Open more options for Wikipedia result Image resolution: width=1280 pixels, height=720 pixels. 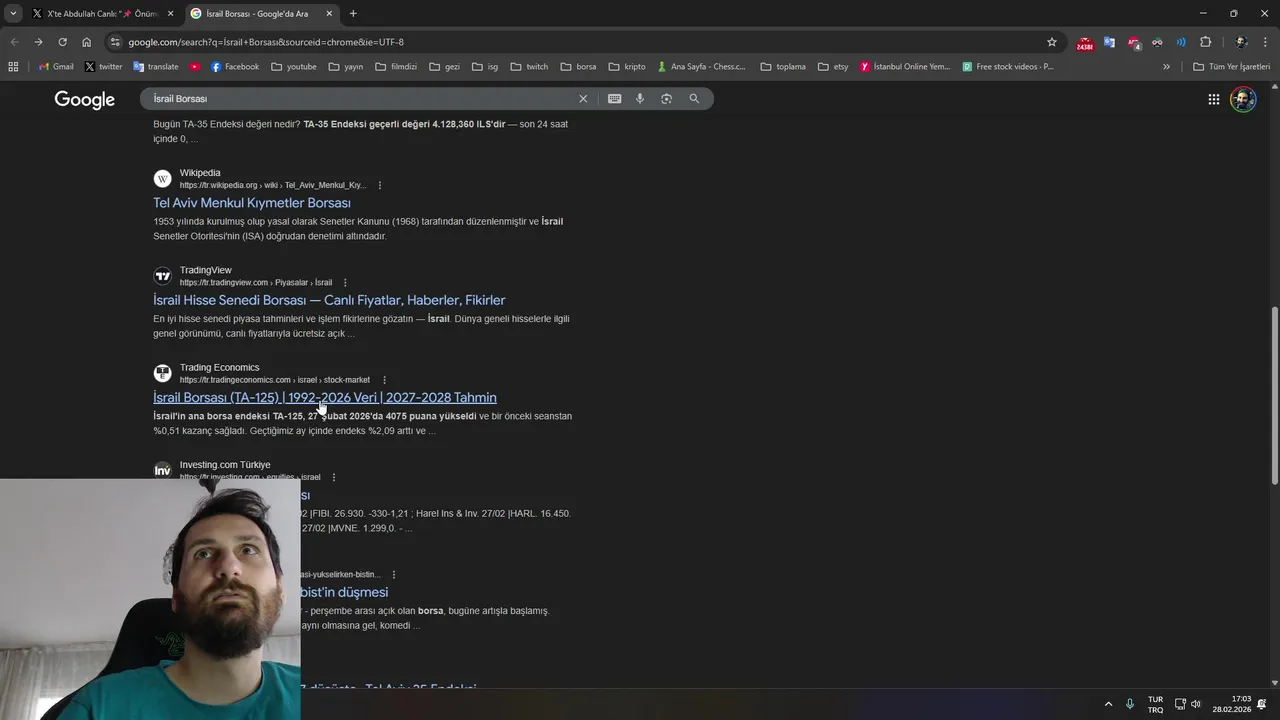(380, 185)
